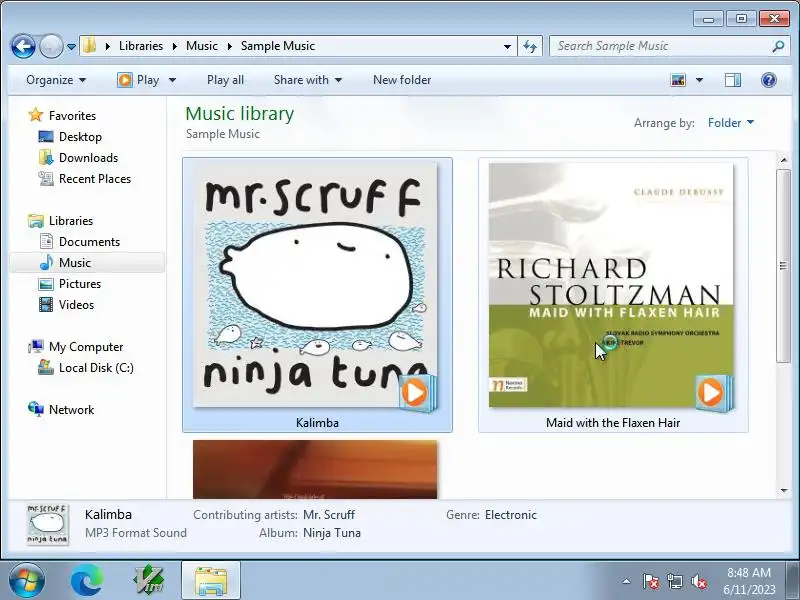Change view with the views icon

coord(678,80)
